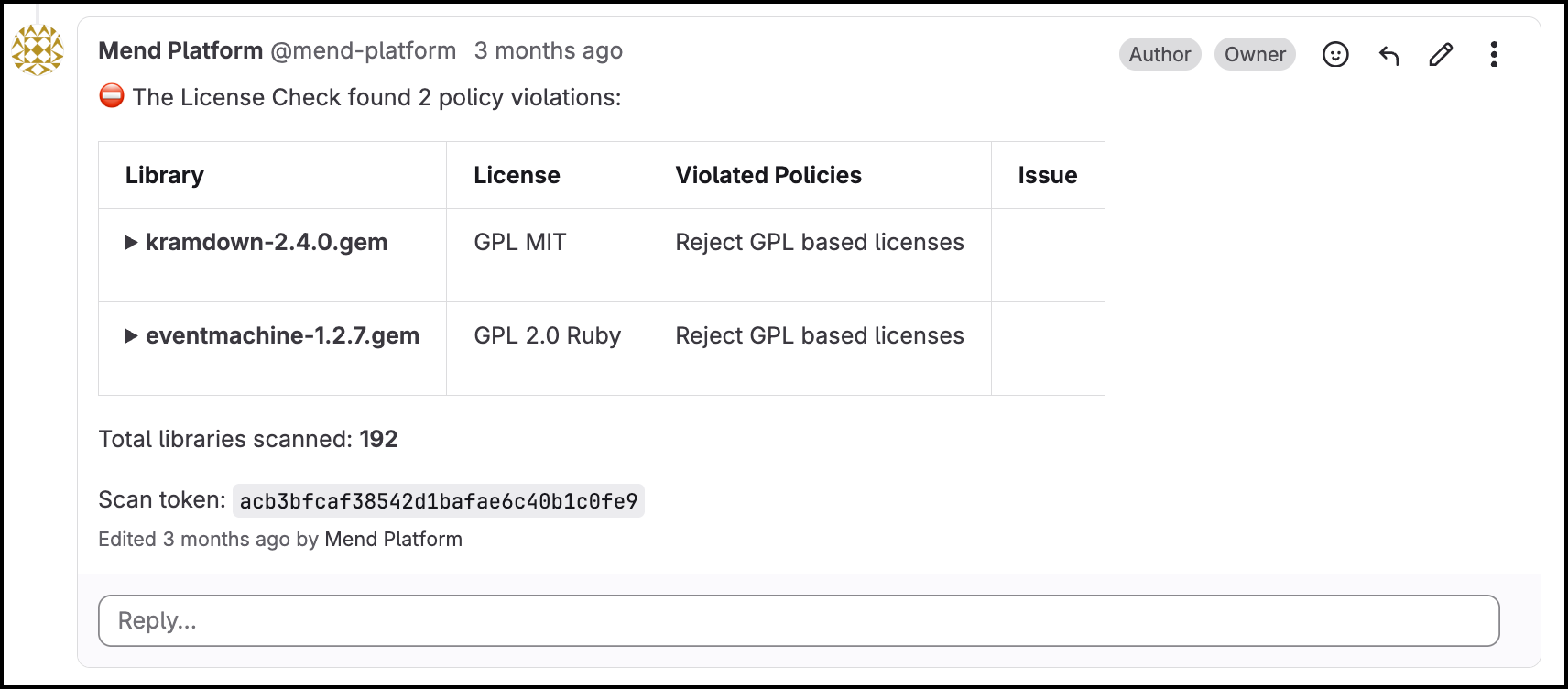Open the @mend-platform username link
Viewport: 1568px width, 689px height.
coord(364,50)
